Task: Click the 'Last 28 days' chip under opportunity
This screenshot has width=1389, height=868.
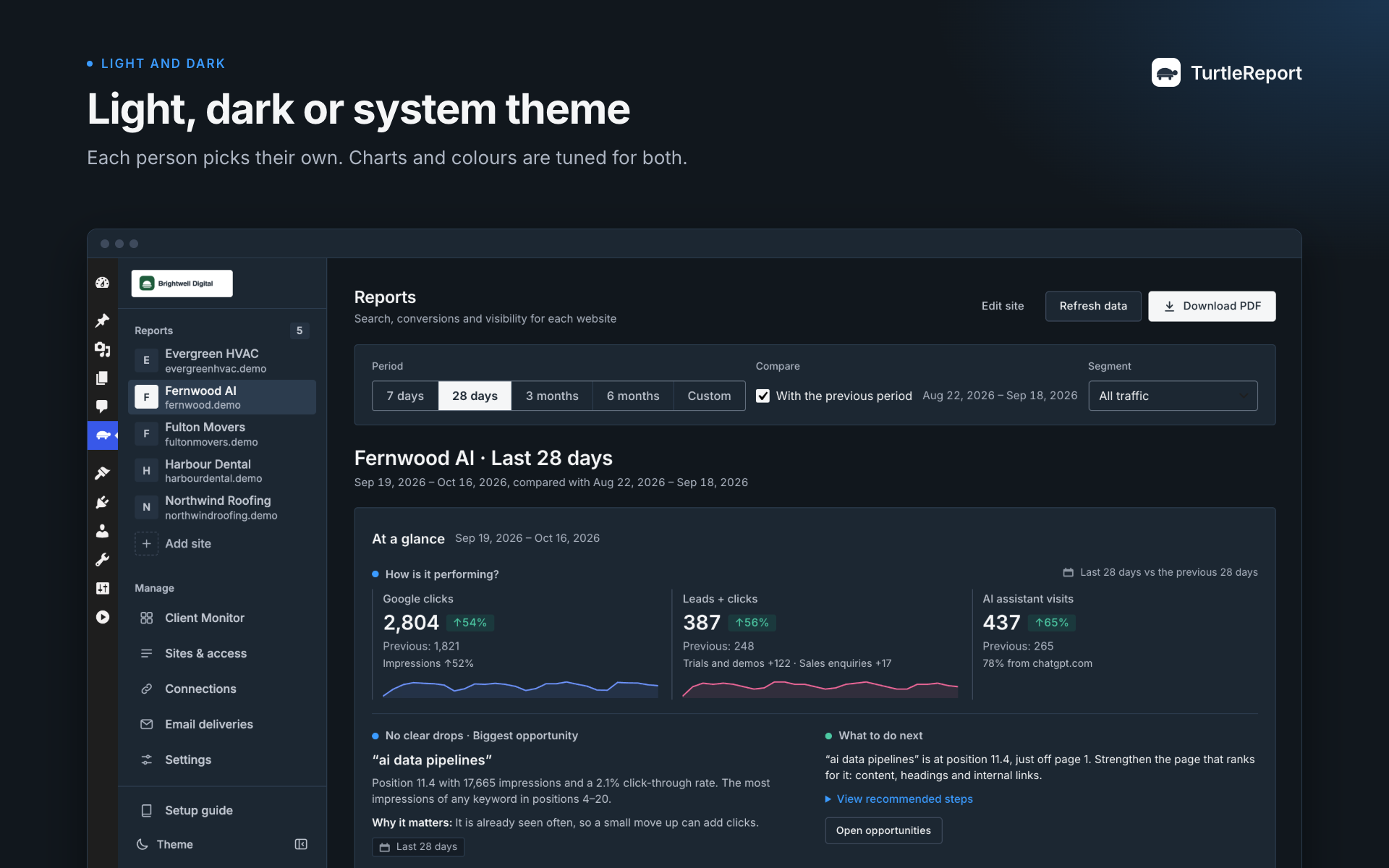Action: 418,846
